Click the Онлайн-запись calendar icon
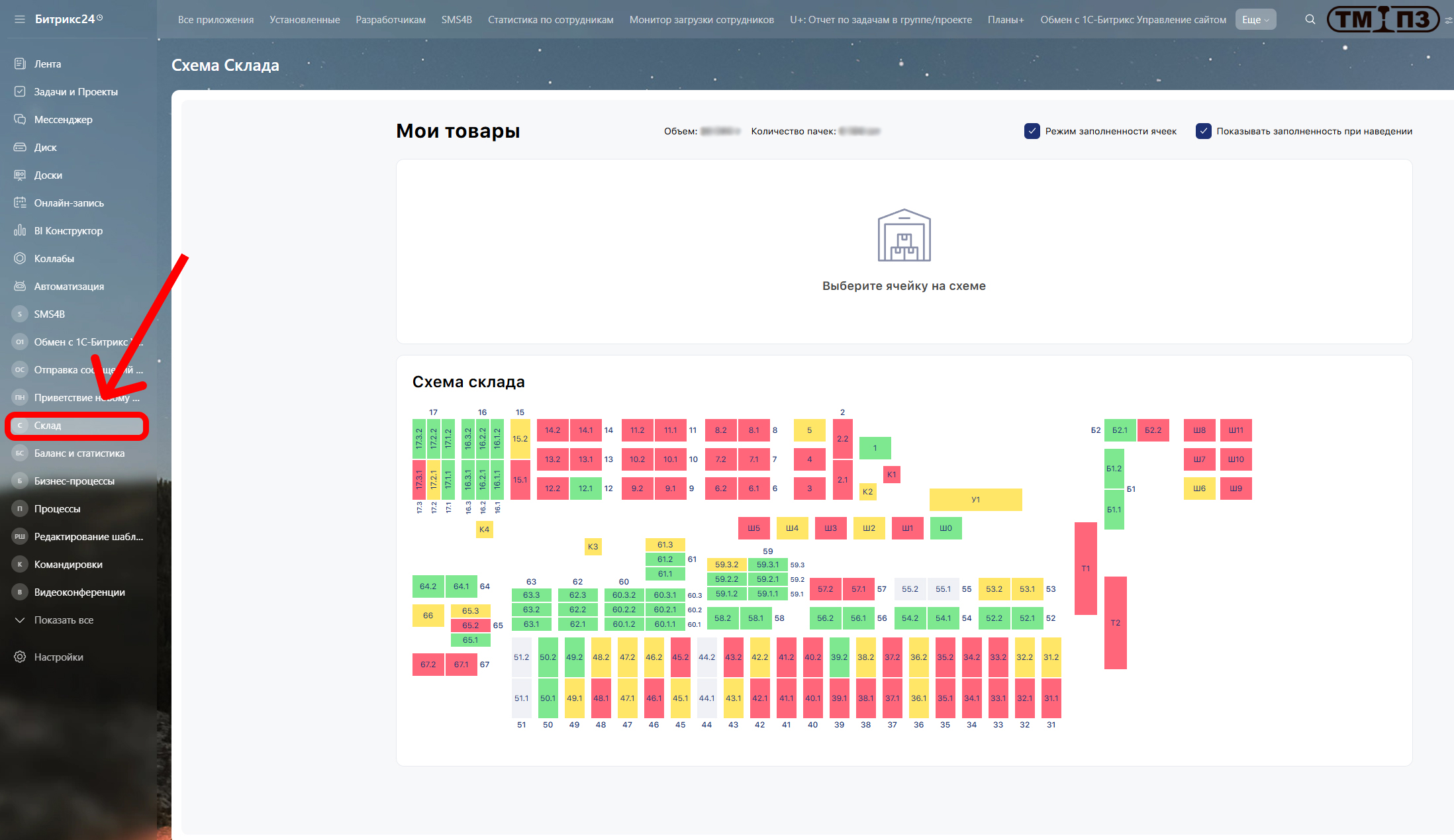1454x840 pixels. [x=20, y=203]
